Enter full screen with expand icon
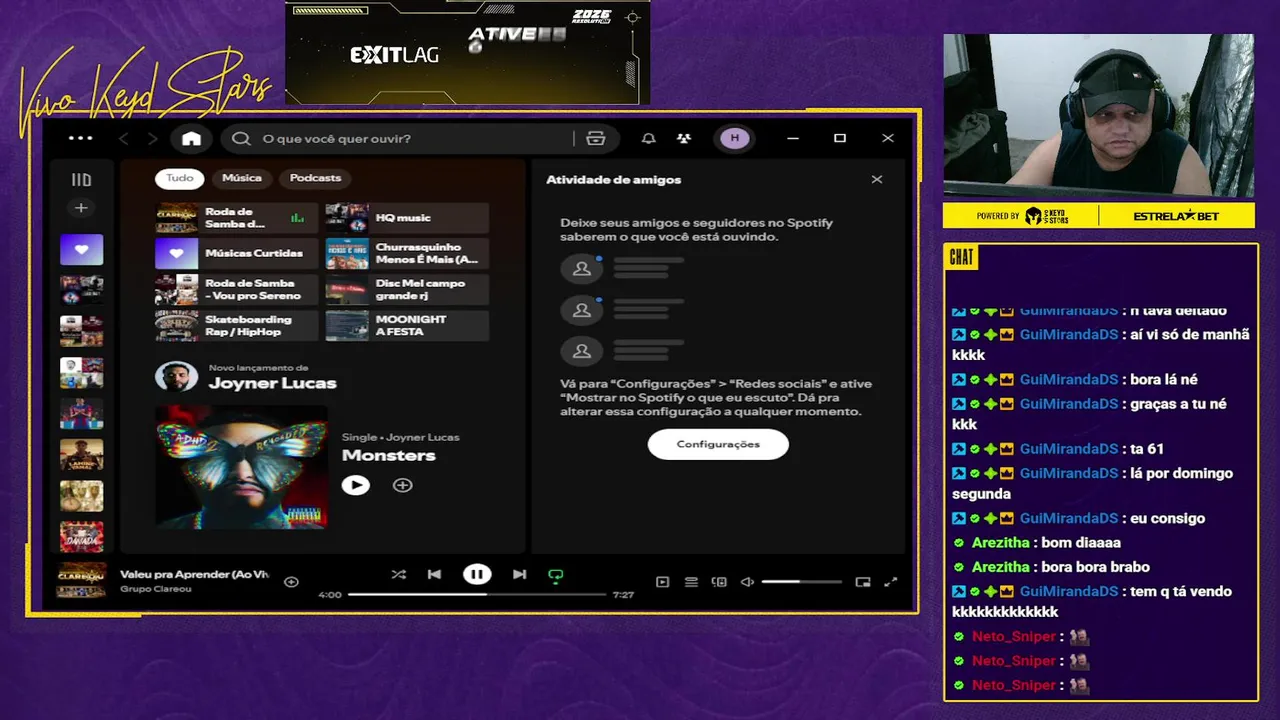 pyautogui.click(x=891, y=582)
